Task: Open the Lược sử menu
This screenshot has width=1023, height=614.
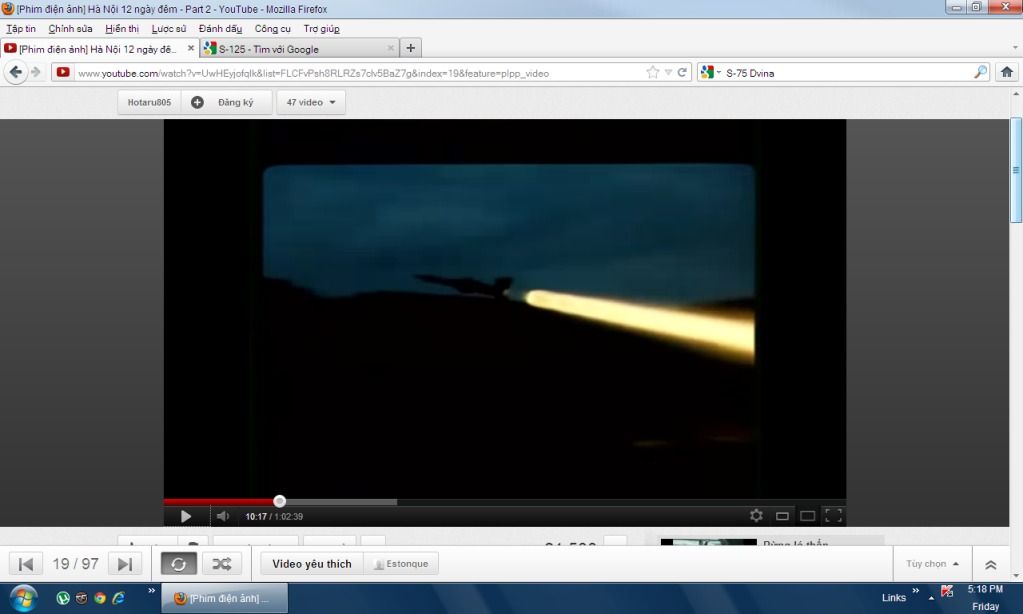Action: coord(169,29)
